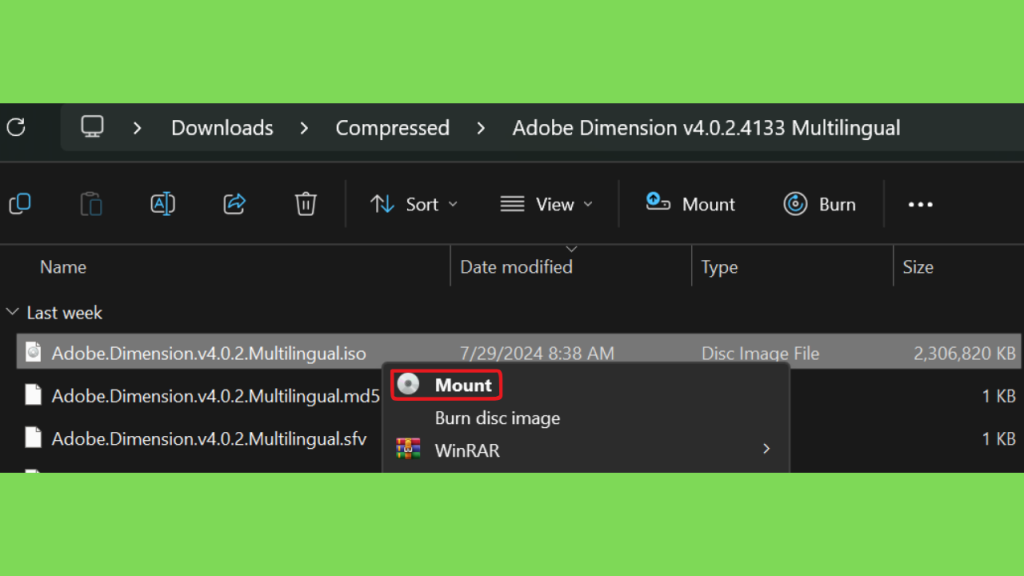Screen dimensions: 1024x576
Task: Copy the selected file using toolbar icon
Action: [20, 204]
